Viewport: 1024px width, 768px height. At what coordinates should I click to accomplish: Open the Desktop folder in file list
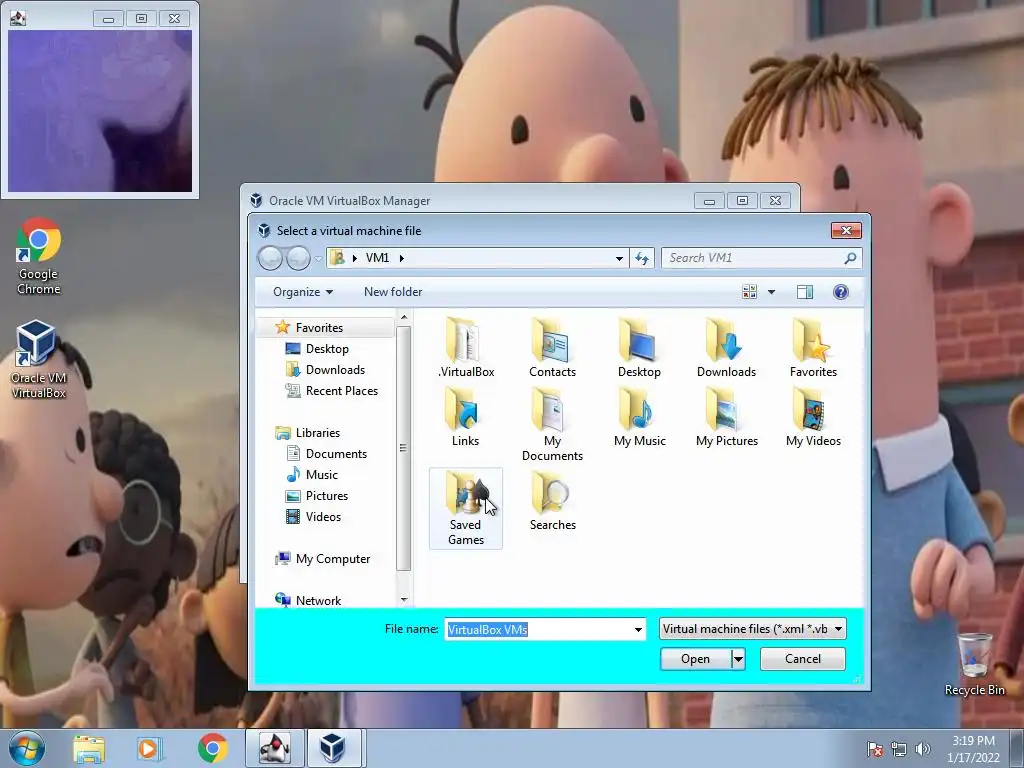tap(639, 347)
